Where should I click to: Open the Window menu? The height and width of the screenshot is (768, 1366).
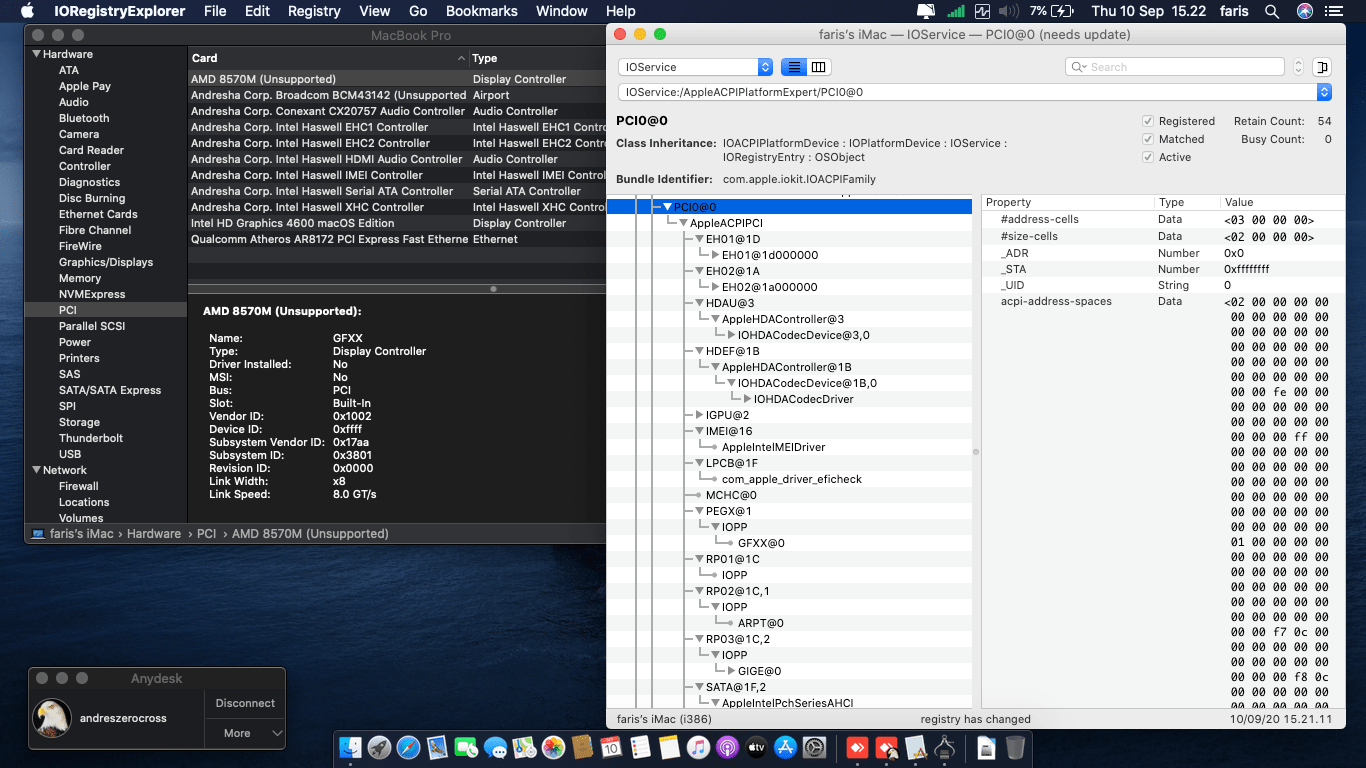click(562, 11)
